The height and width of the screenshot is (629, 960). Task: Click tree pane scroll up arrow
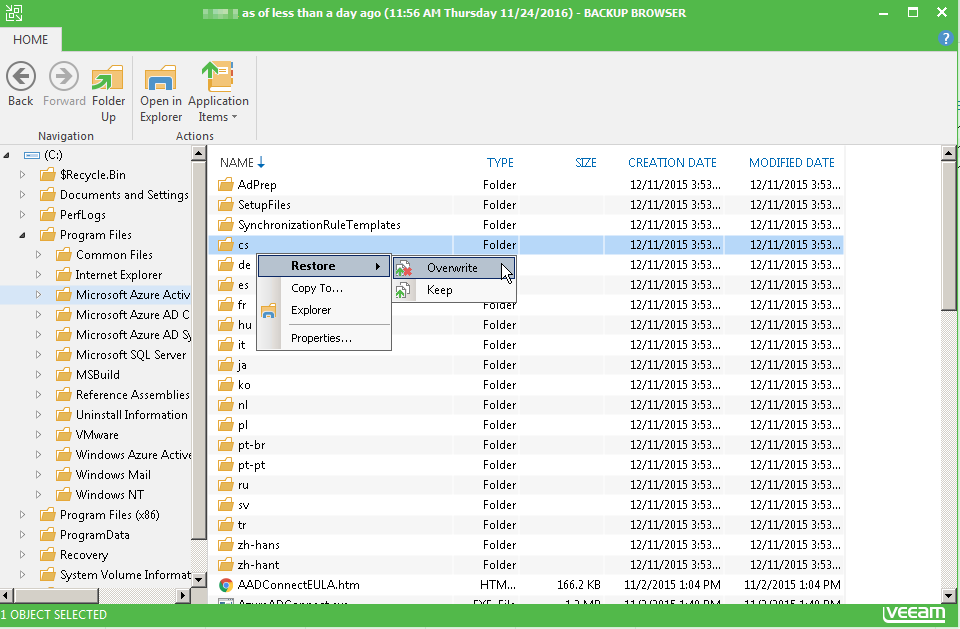[x=198, y=153]
